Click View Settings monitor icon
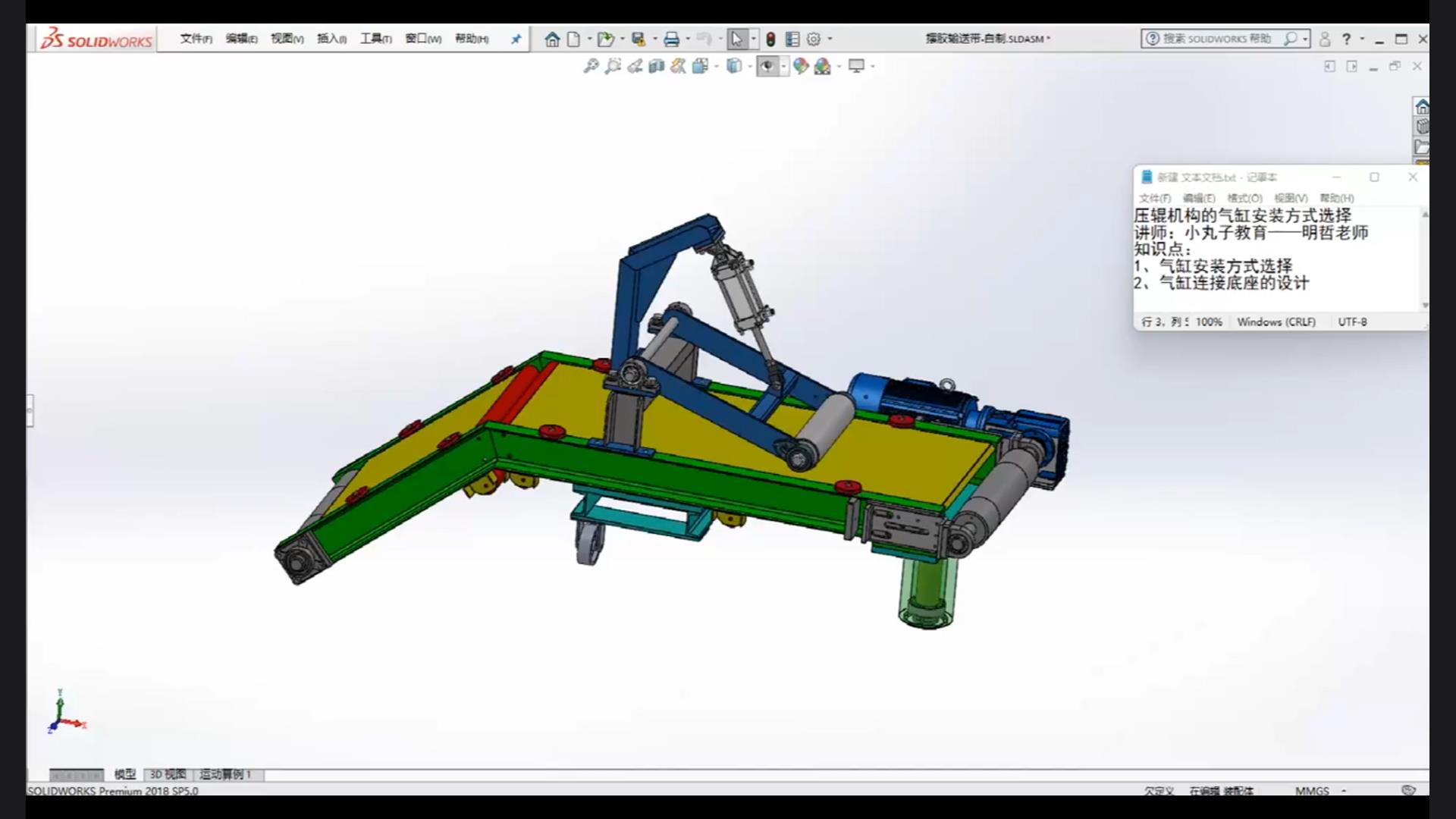The image size is (1456, 819). point(856,67)
